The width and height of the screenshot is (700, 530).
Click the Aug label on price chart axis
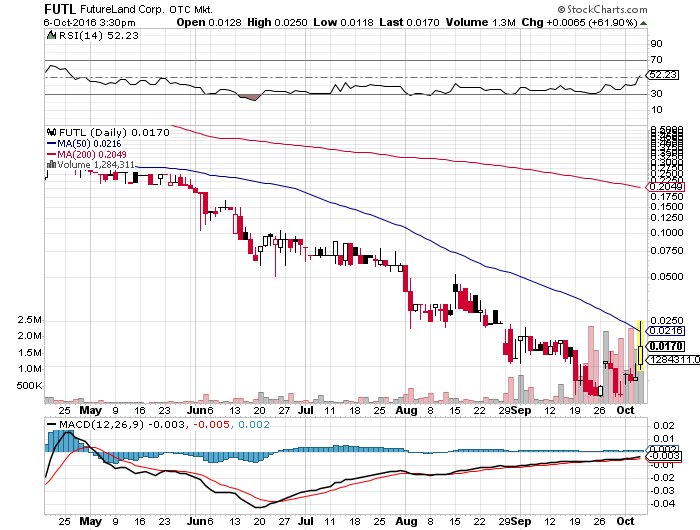(406, 410)
